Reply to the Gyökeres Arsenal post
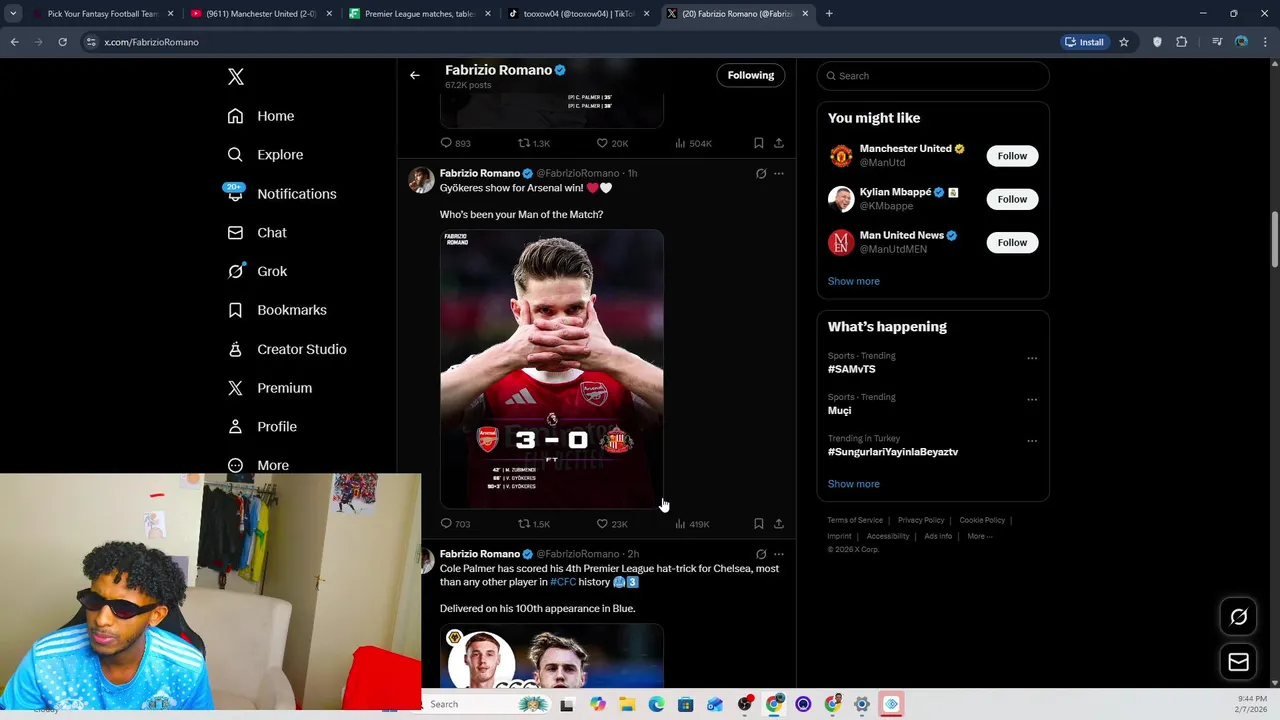The image size is (1280, 720). pos(455,524)
